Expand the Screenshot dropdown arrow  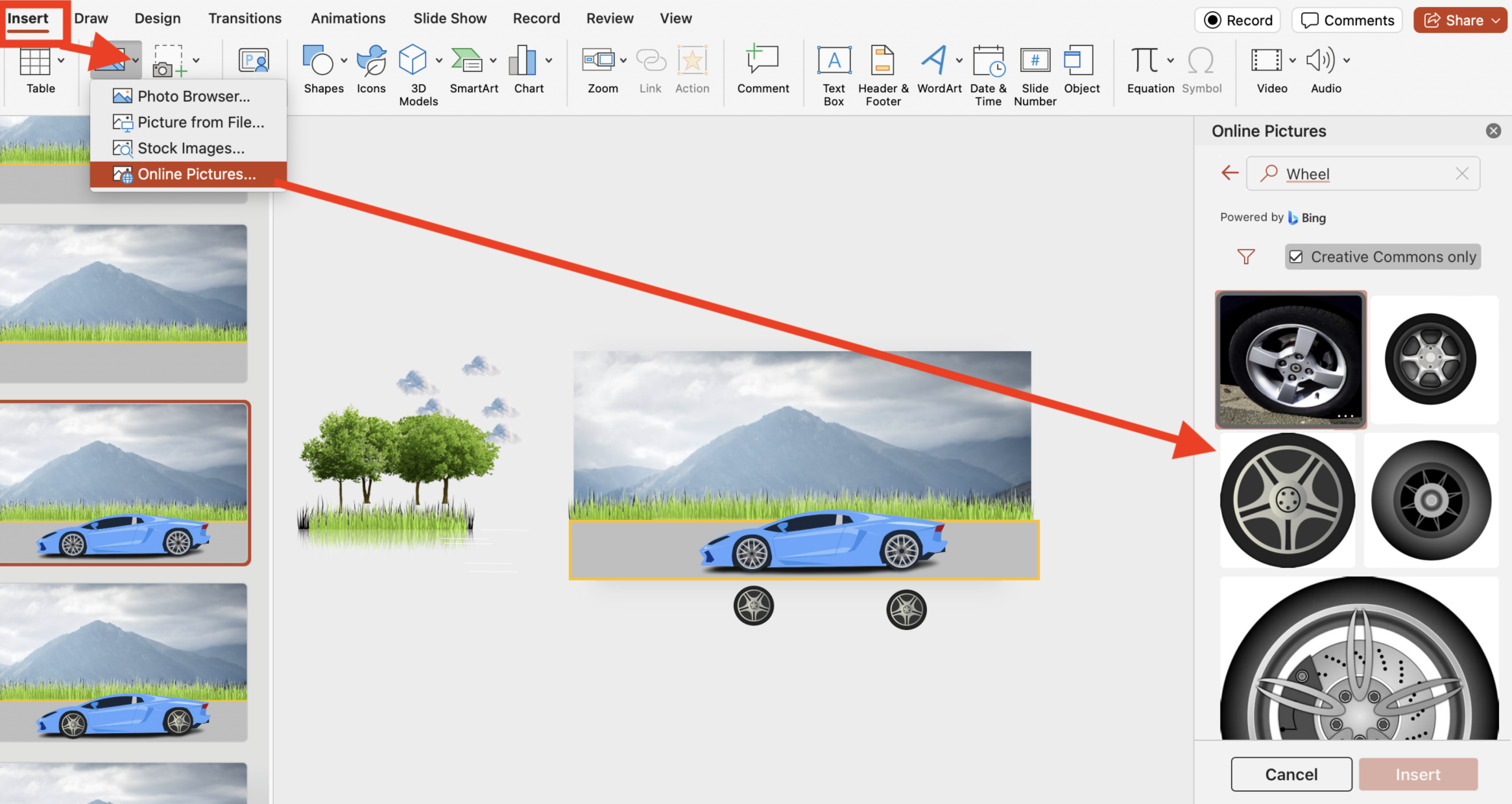[x=196, y=60]
